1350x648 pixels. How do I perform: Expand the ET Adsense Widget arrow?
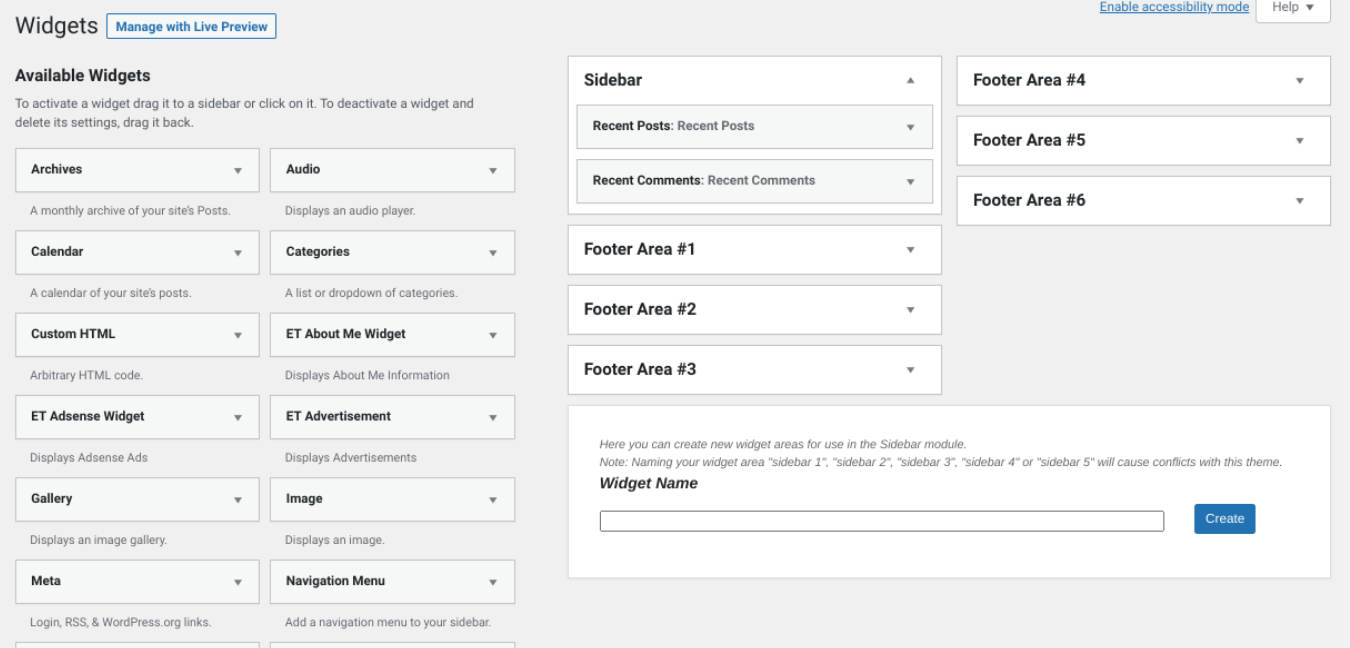coord(238,418)
